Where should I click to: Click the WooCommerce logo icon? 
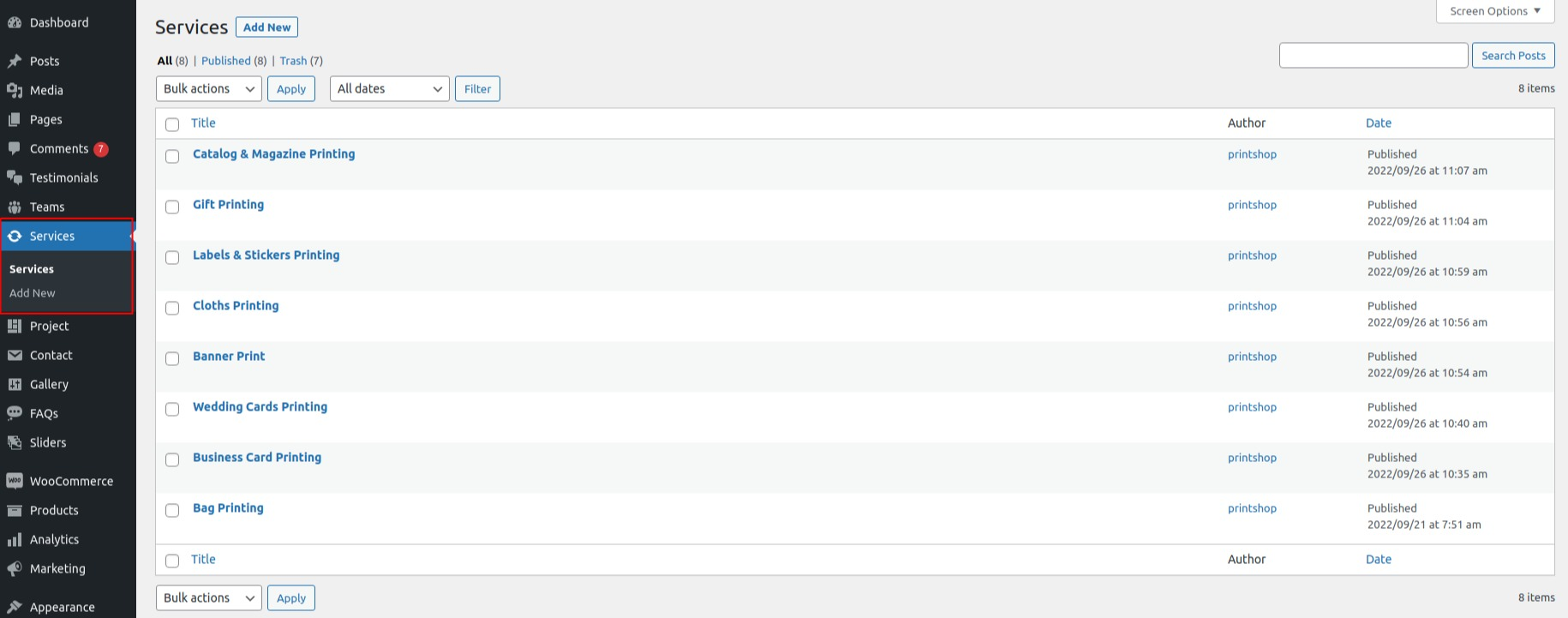(x=15, y=481)
